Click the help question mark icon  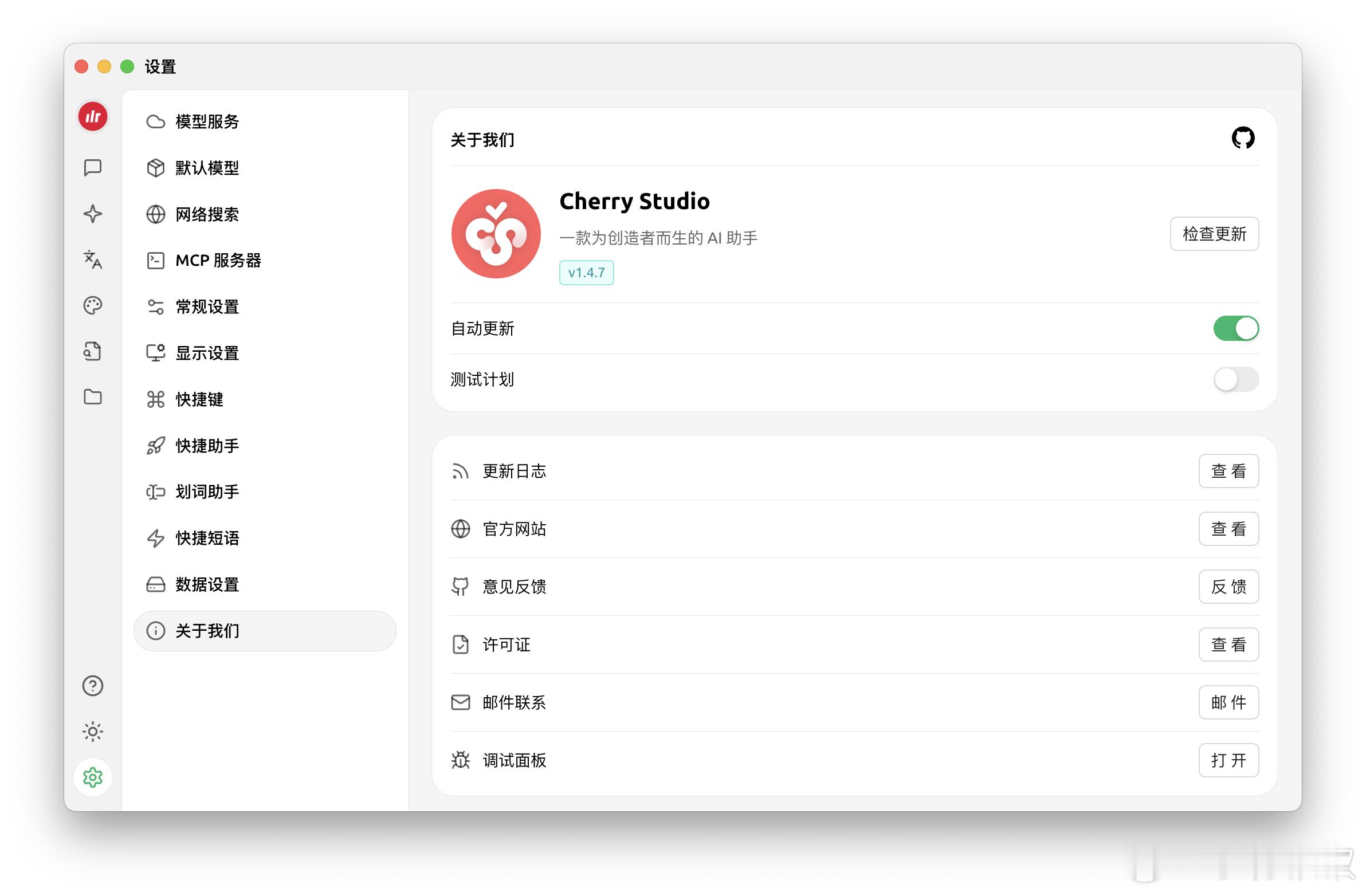(93, 686)
